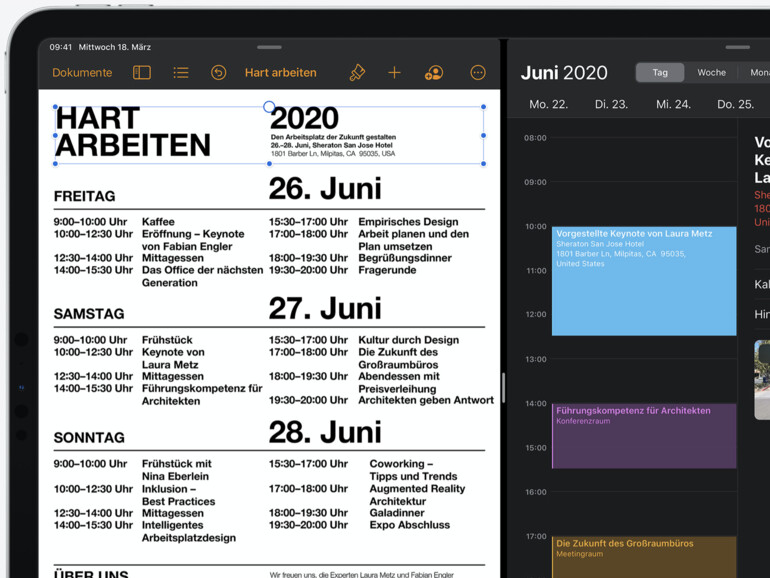Tap 'Eröffnung – Keynote' agenda entry
The height and width of the screenshot is (578, 770).
click(193, 234)
